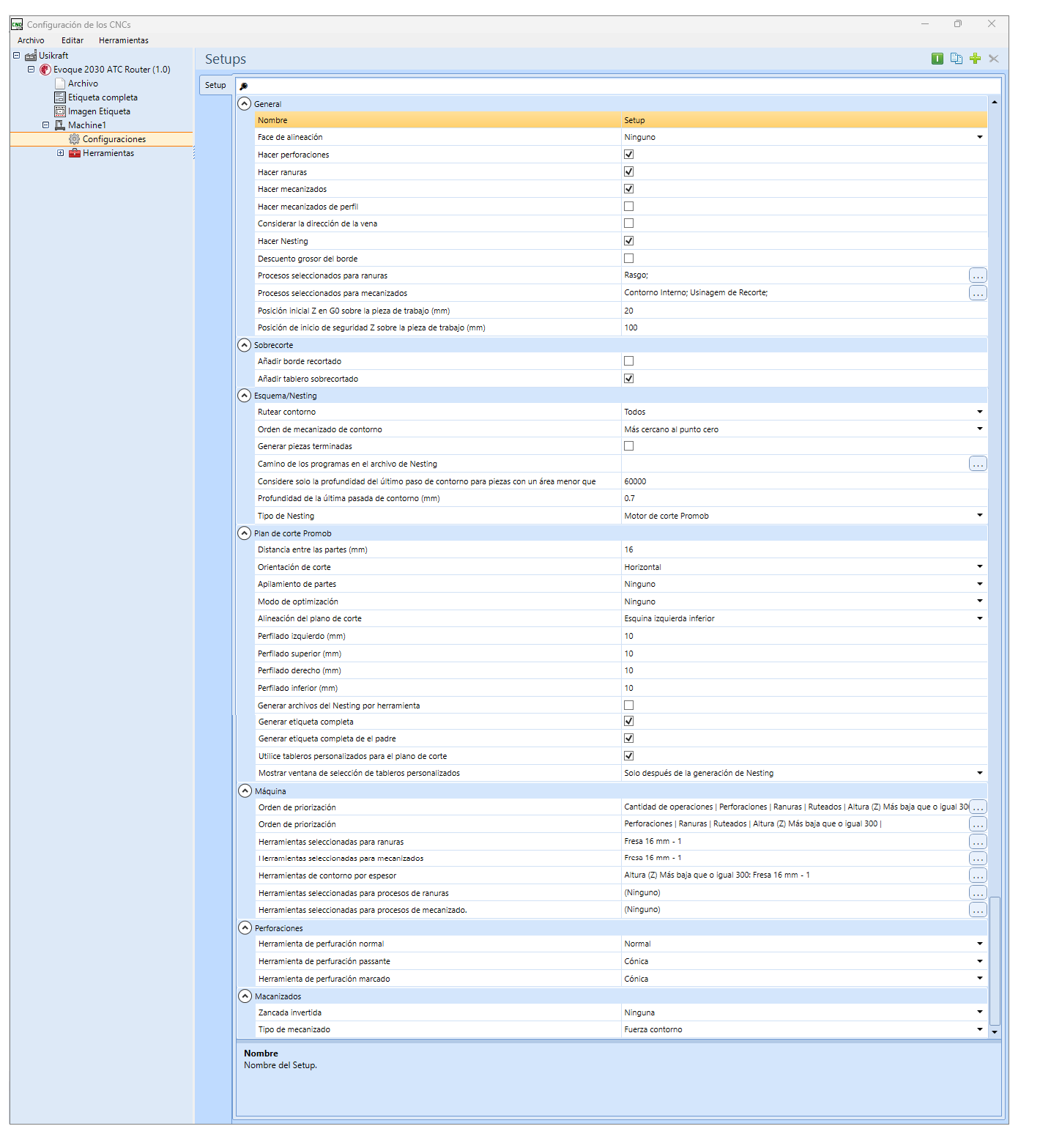1051x1148 pixels.
Task: Select the Setup tab
Action: pos(215,85)
